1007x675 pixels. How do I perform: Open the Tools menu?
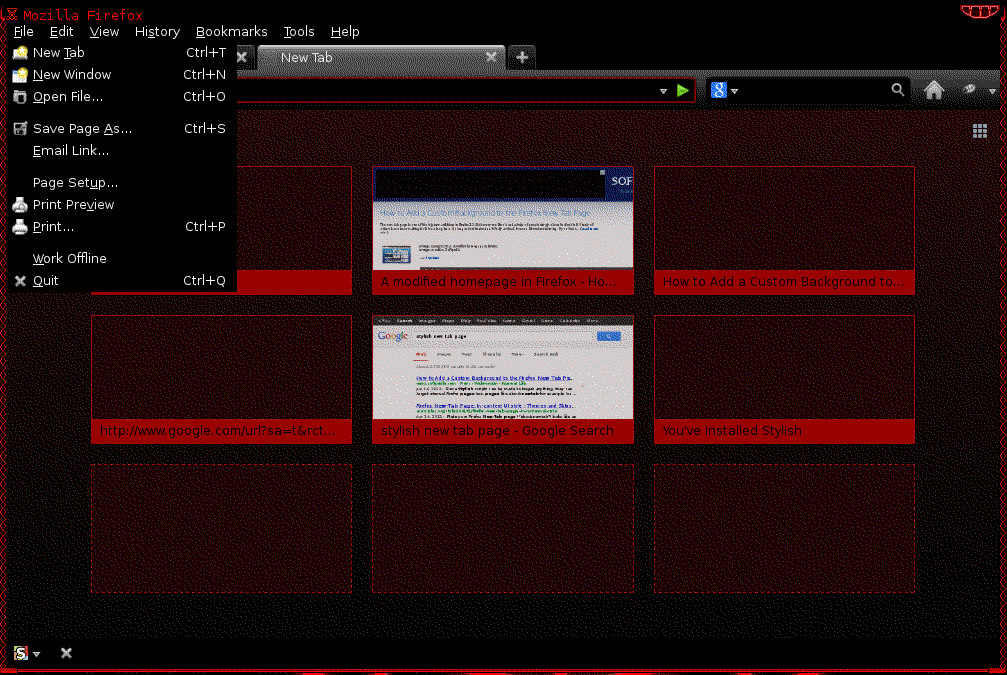point(299,31)
